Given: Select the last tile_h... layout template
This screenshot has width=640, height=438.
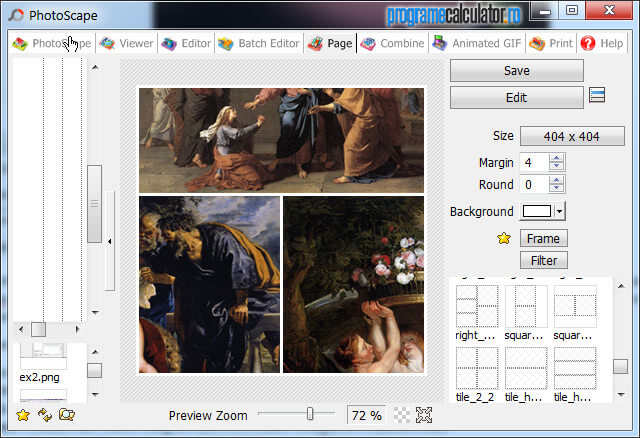Looking at the screenshot, I should click(x=575, y=374).
